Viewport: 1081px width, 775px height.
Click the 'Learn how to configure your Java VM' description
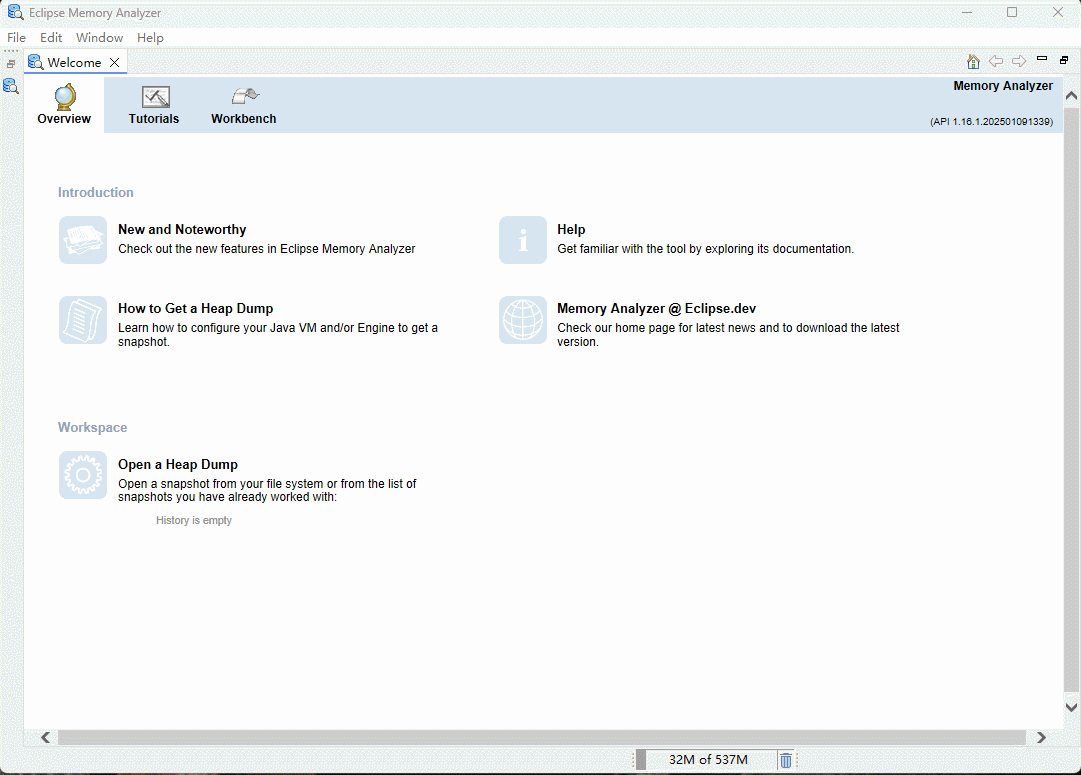coord(278,334)
